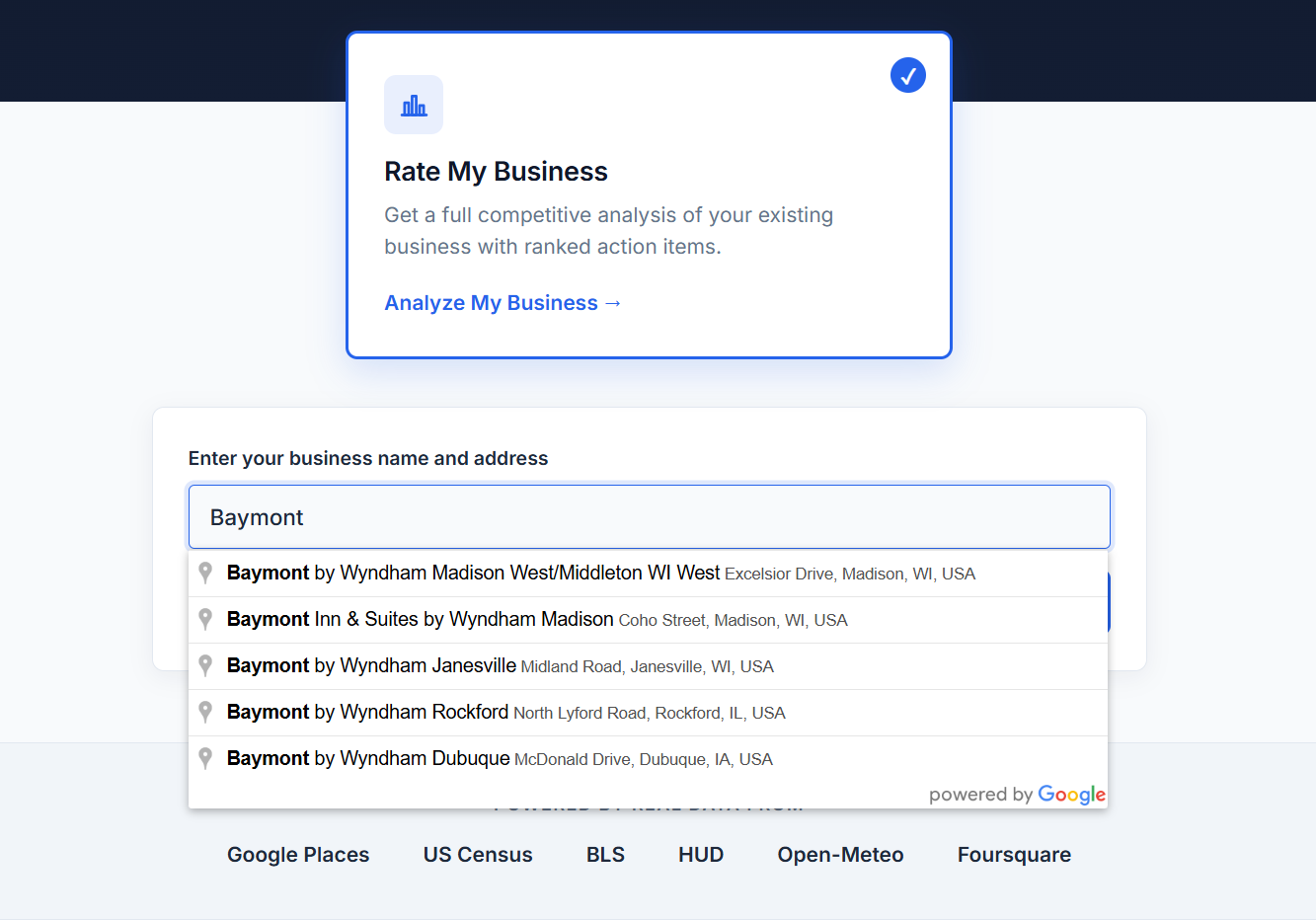Select Baymont Inn & Suites Madison suggestion

pyautogui.click(x=648, y=620)
